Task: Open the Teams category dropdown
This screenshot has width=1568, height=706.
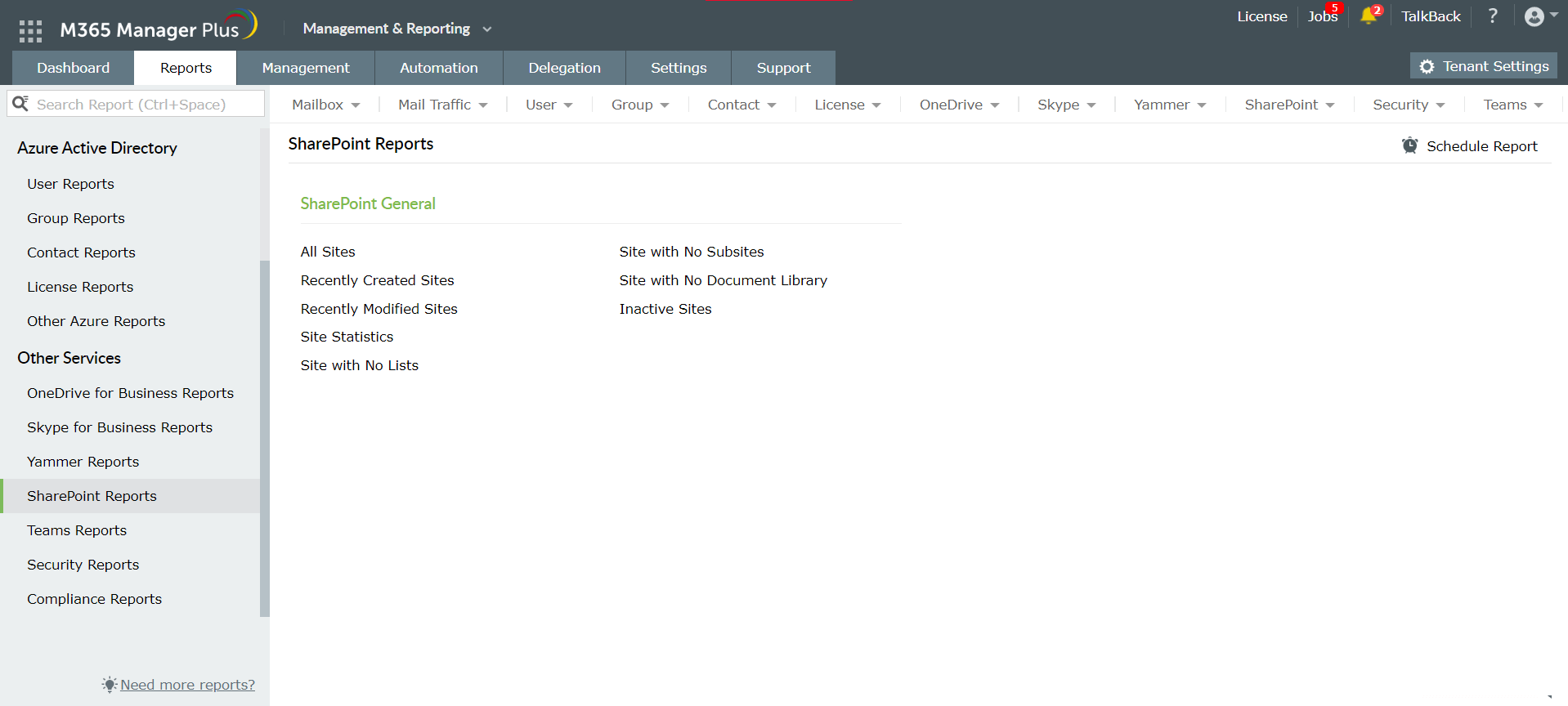Action: (x=1513, y=105)
